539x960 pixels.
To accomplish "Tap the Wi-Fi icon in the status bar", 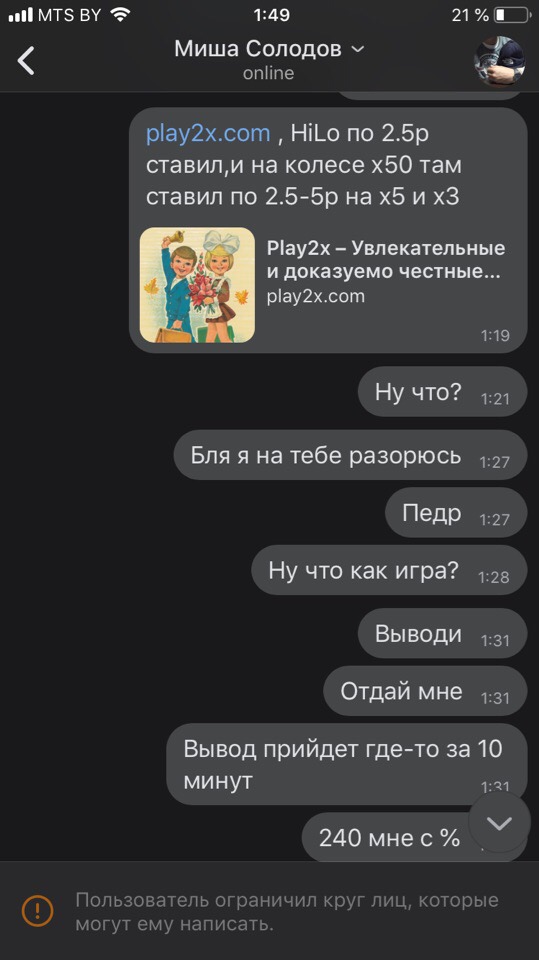I will 121,15.
